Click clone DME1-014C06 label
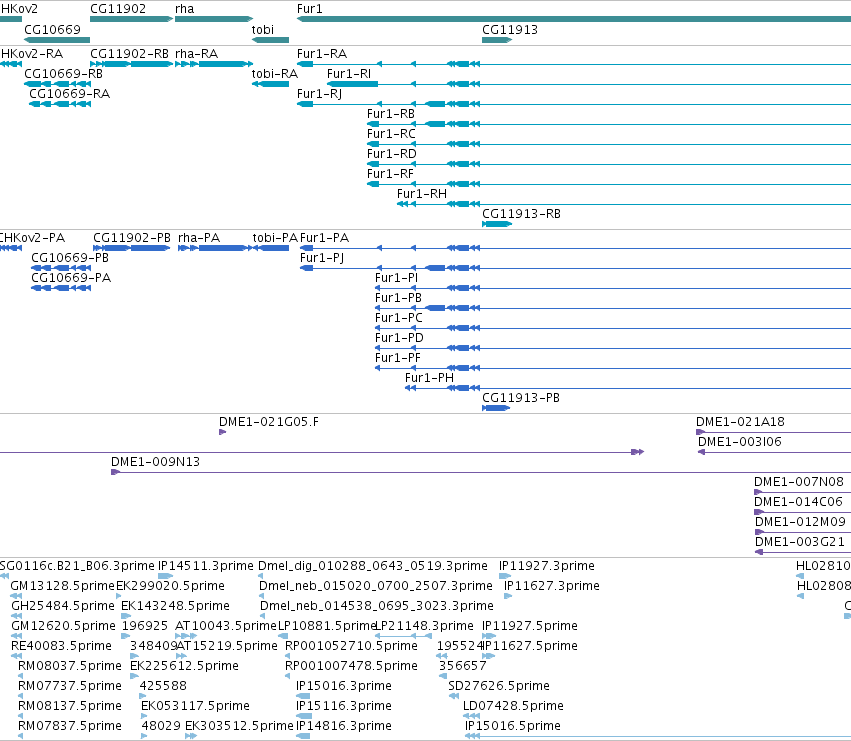 (798, 503)
